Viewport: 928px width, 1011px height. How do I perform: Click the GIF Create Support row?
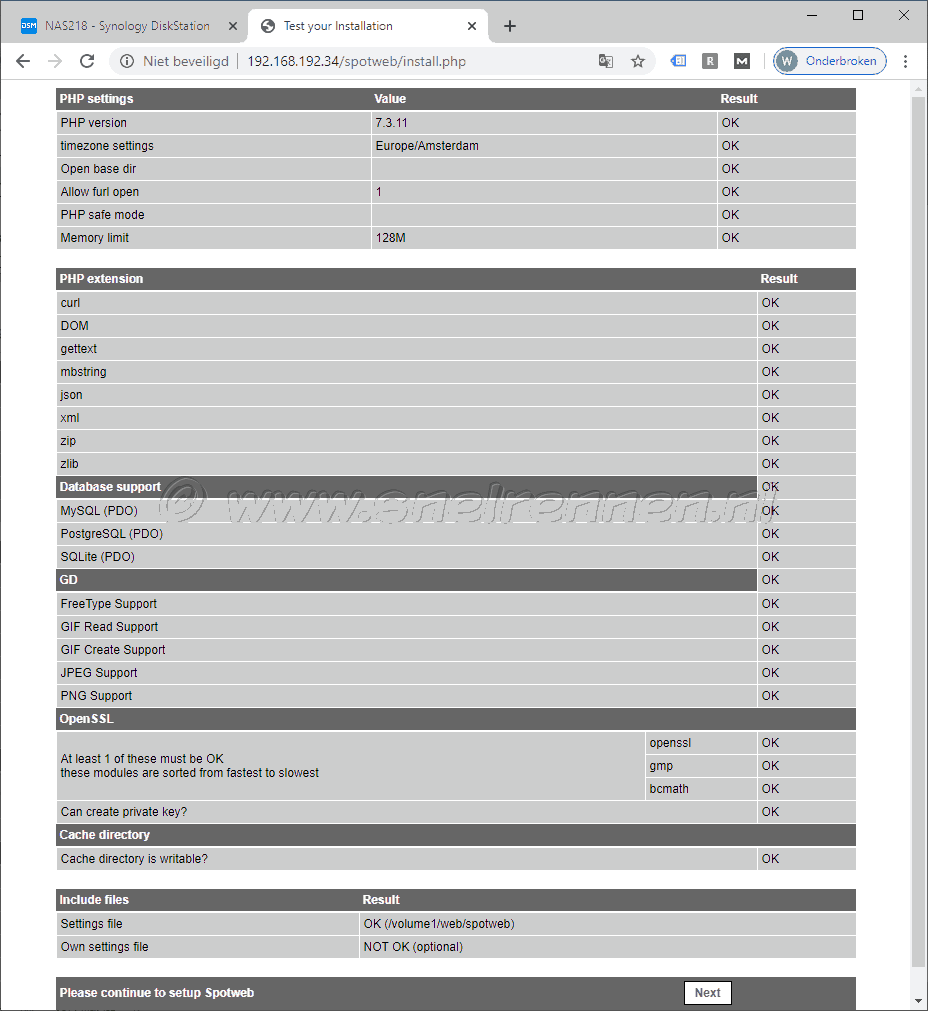456,650
